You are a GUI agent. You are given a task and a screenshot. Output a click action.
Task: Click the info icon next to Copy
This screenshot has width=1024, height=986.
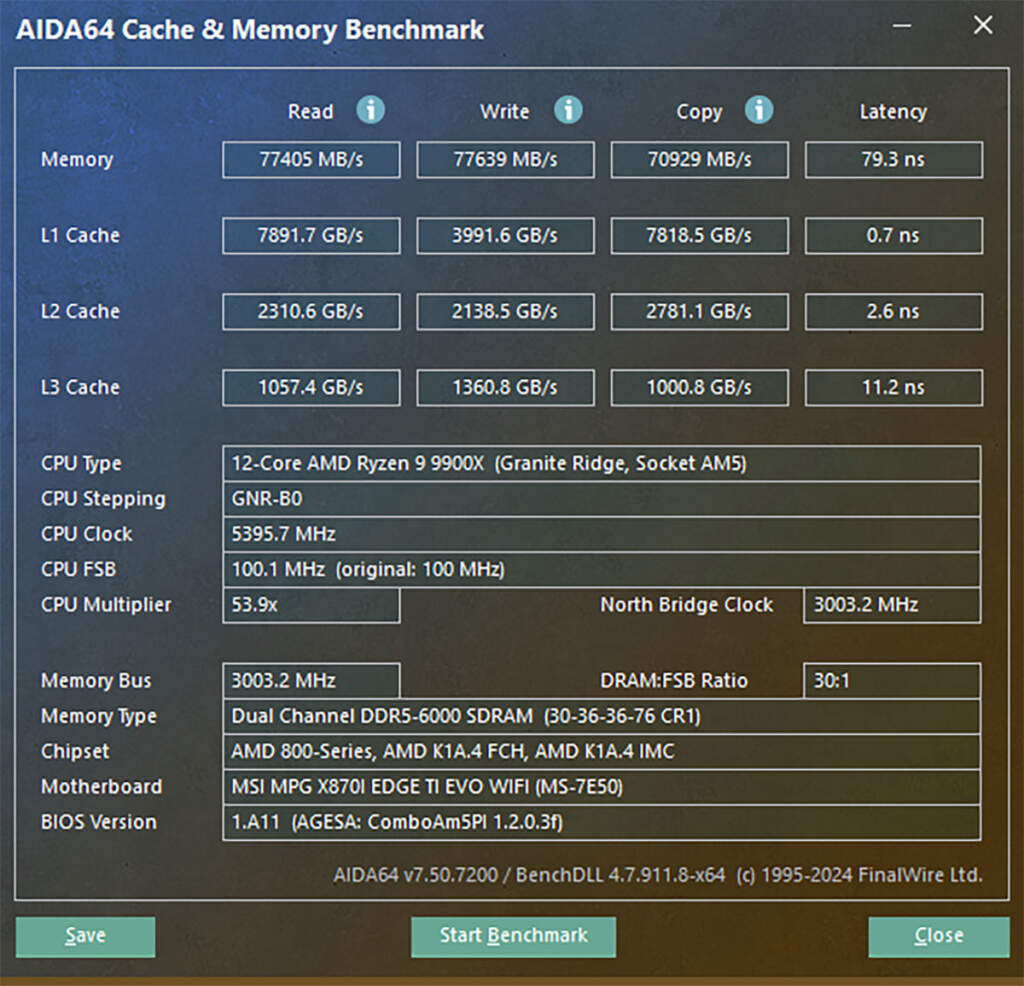(x=761, y=109)
